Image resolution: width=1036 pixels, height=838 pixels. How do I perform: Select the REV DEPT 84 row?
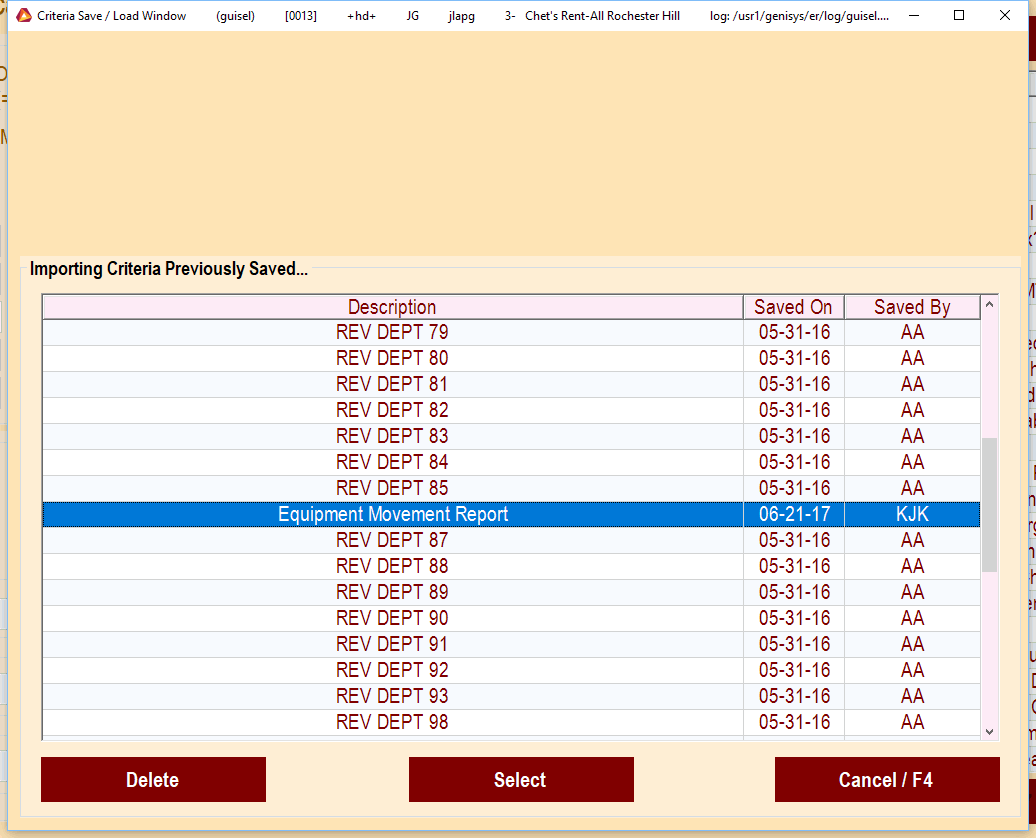click(x=511, y=462)
